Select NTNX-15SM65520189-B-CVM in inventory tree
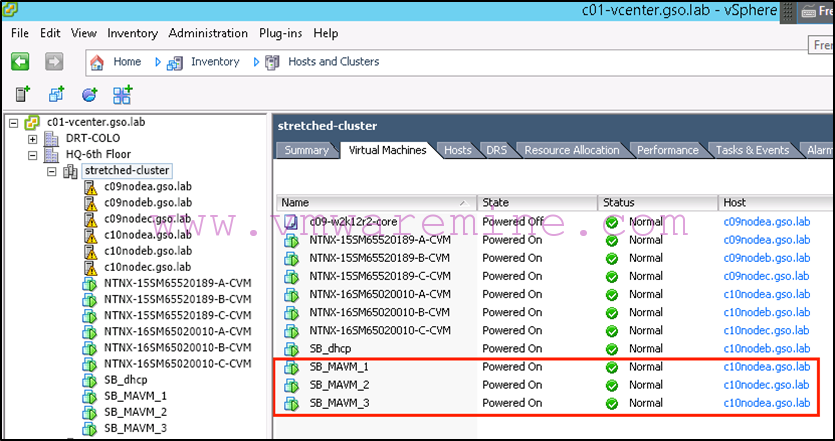835x441 pixels. point(177,299)
